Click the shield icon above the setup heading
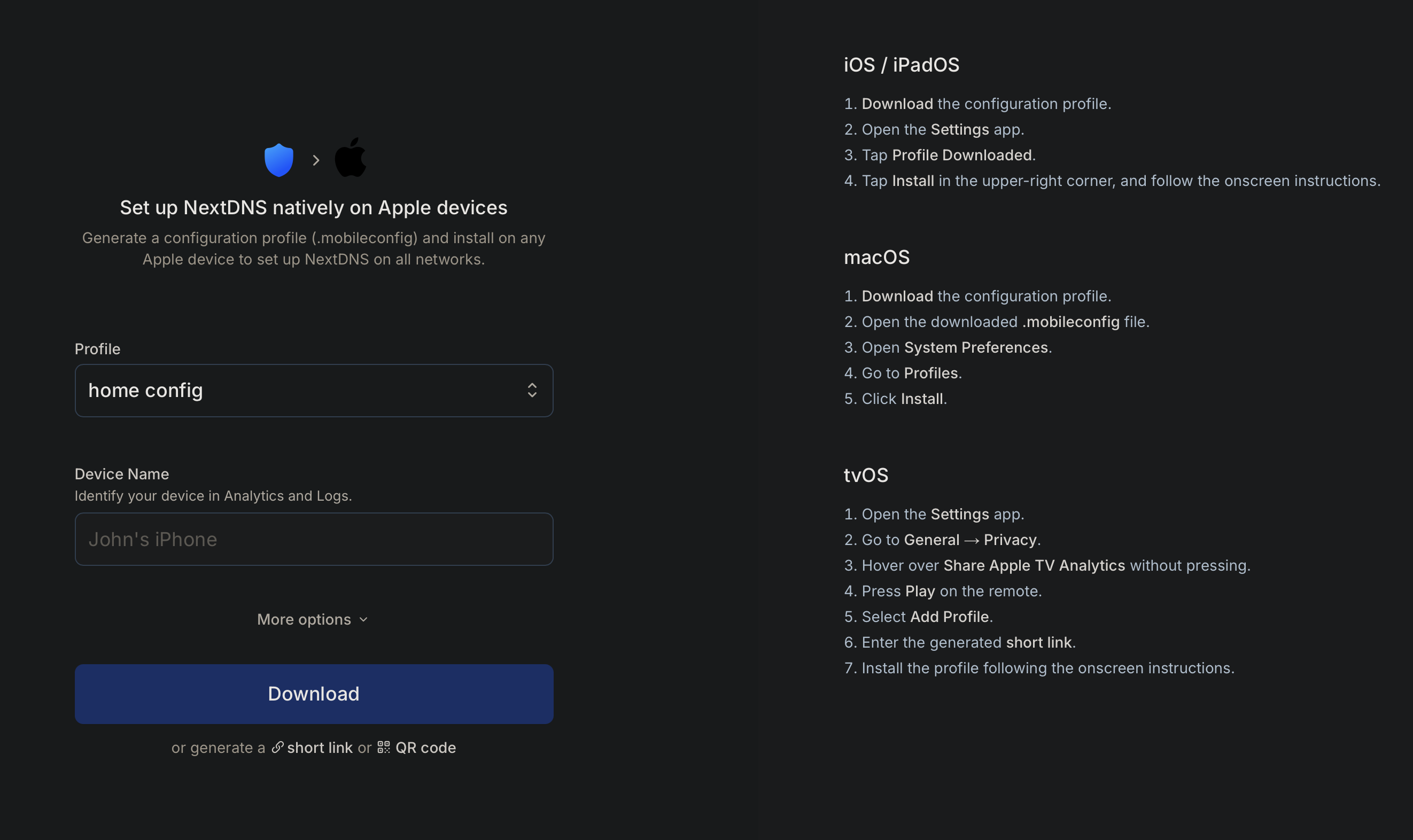This screenshot has width=1413, height=840. (x=278, y=159)
